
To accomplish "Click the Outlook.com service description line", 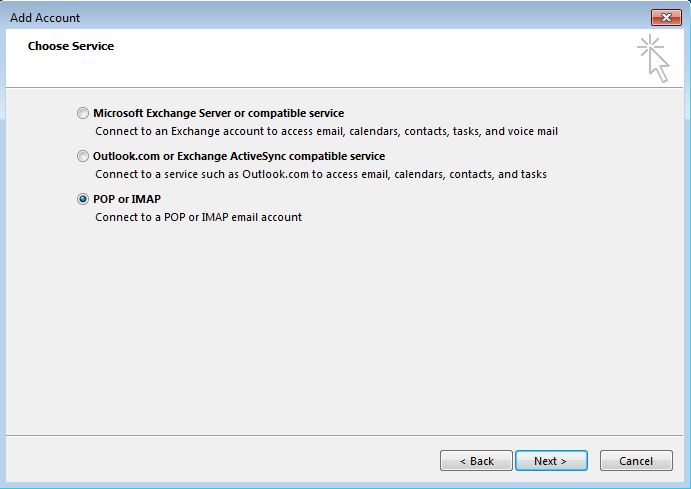I will coord(320,174).
